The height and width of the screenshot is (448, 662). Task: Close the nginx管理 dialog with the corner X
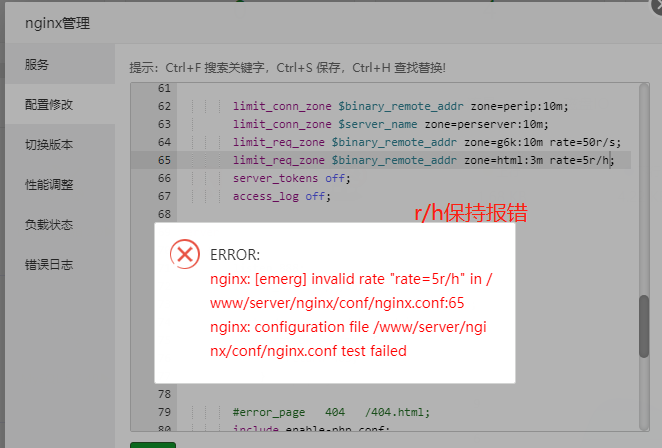coord(657,6)
